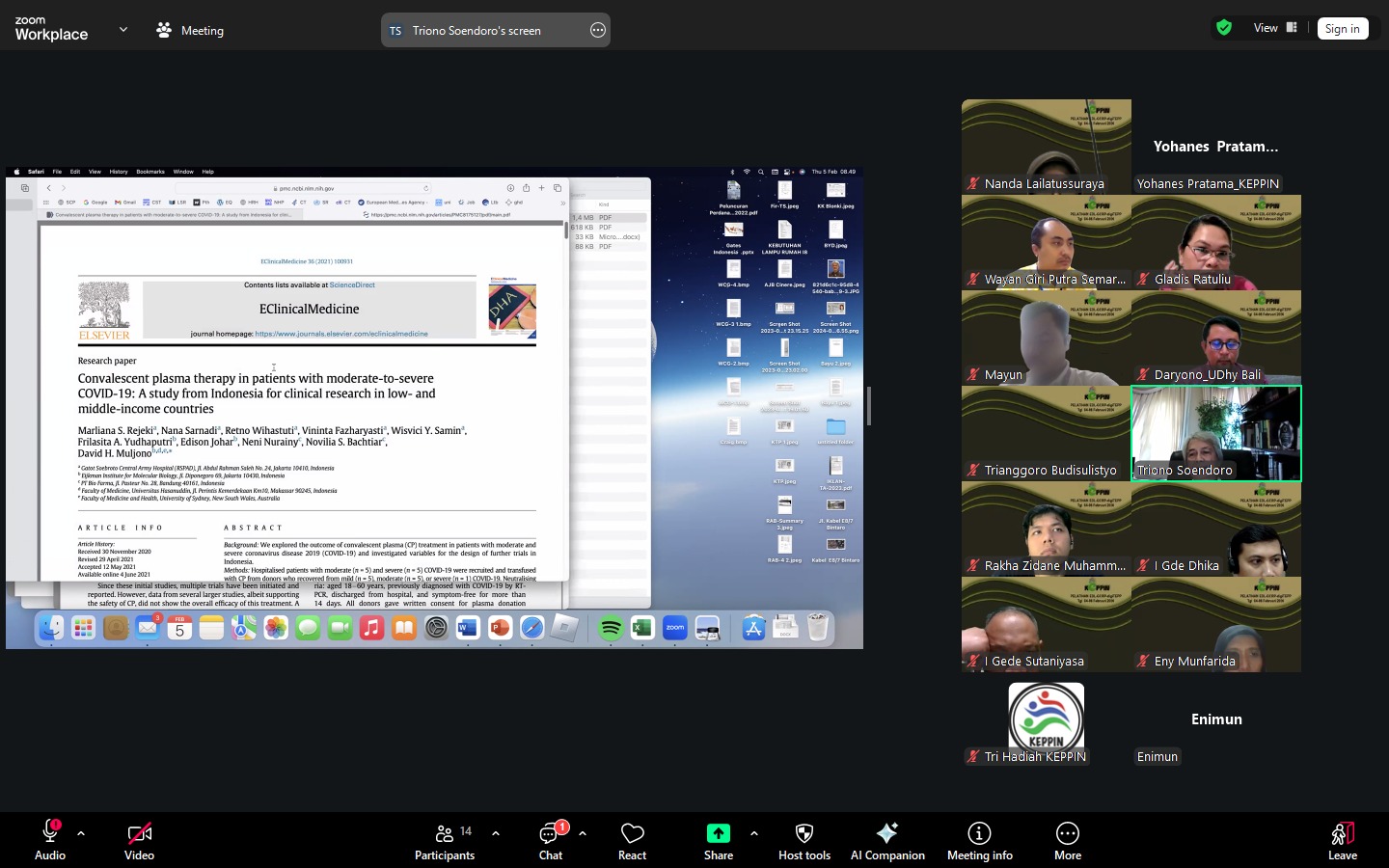The image size is (1389, 868).
Task: Click the Sign in button
Action: tap(1342, 29)
